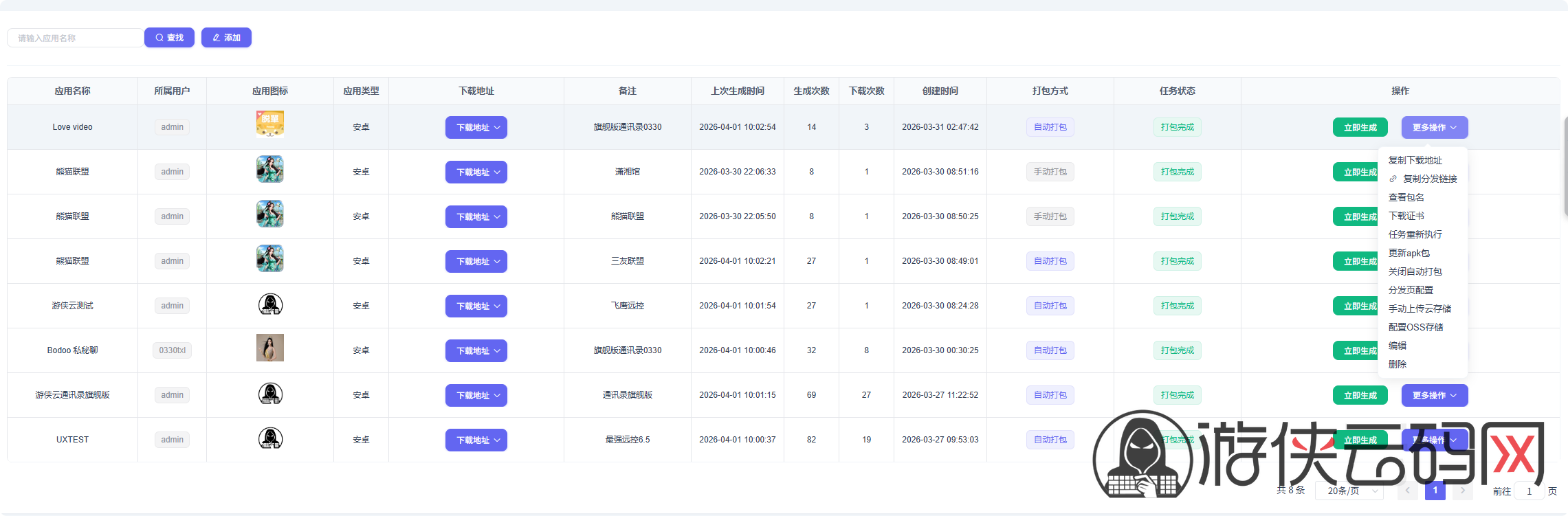Click the 游侠云测试 hacker app icon
This screenshot has width=1568, height=516.
pyautogui.click(x=270, y=304)
